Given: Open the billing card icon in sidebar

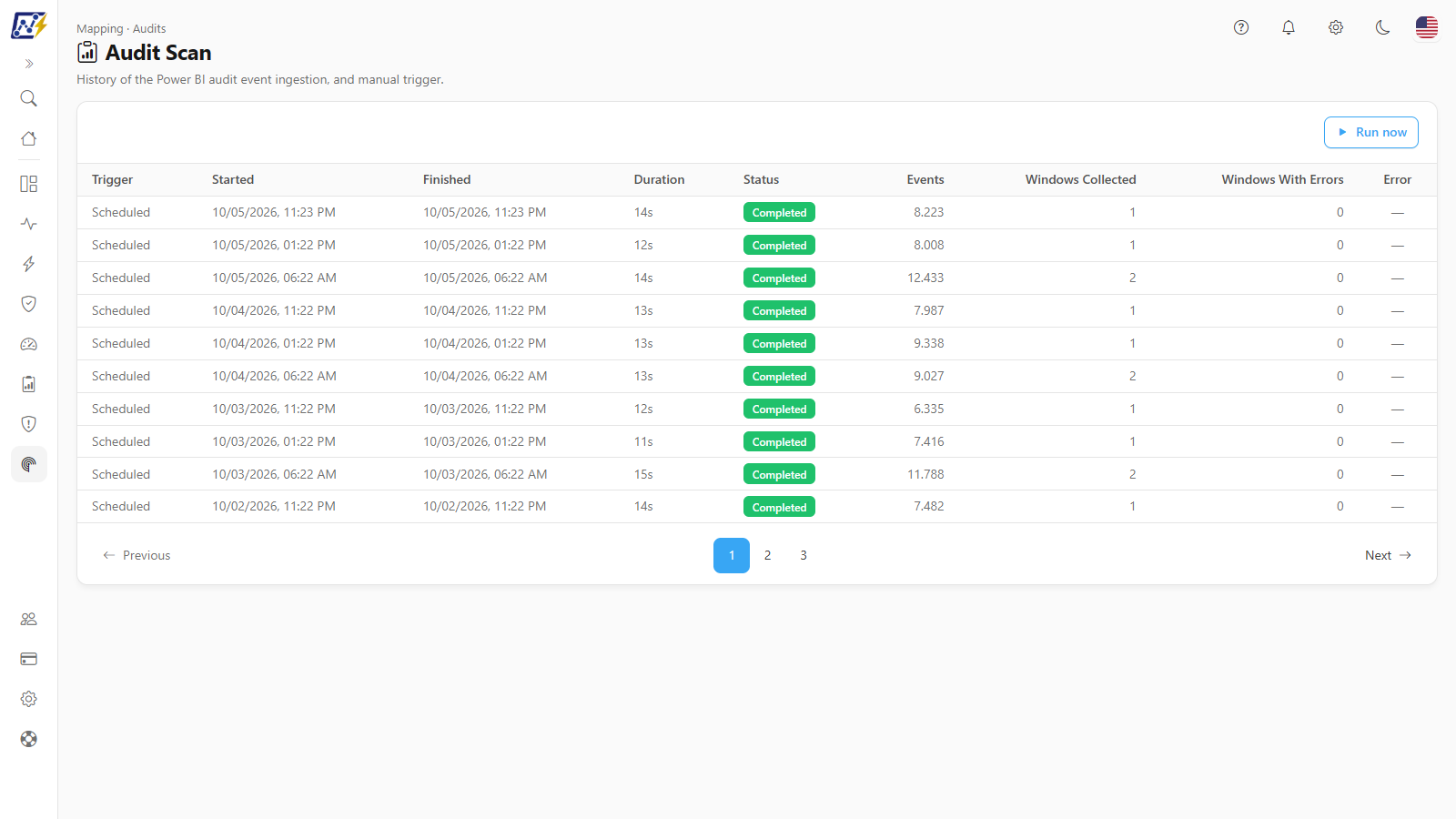Looking at the screenshot, I should (29, 659).
